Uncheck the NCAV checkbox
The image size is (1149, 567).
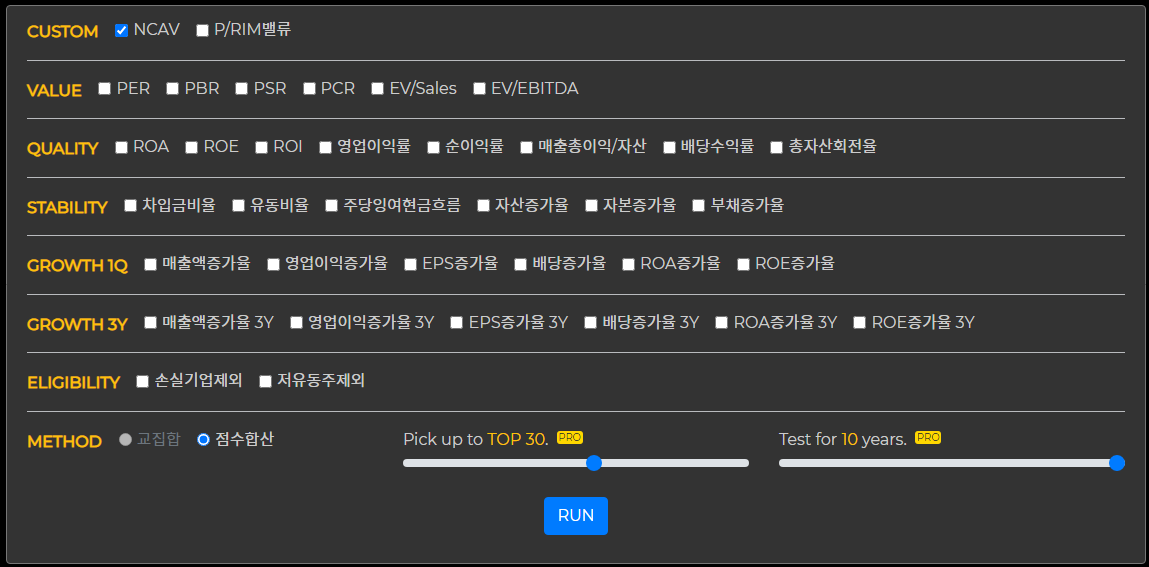[122, 31]
